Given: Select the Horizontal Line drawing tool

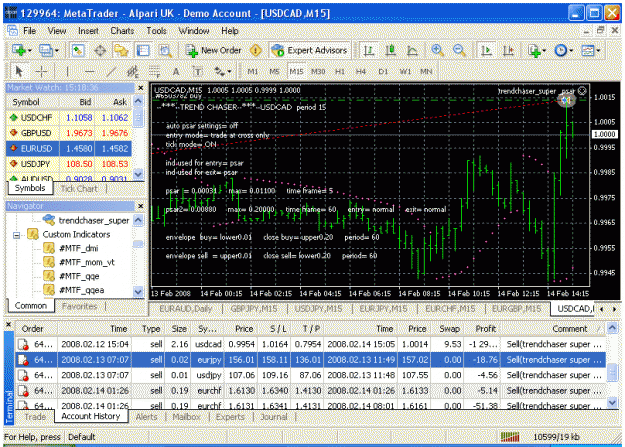Looking at the screenshot, I should (x=90, y=71).
